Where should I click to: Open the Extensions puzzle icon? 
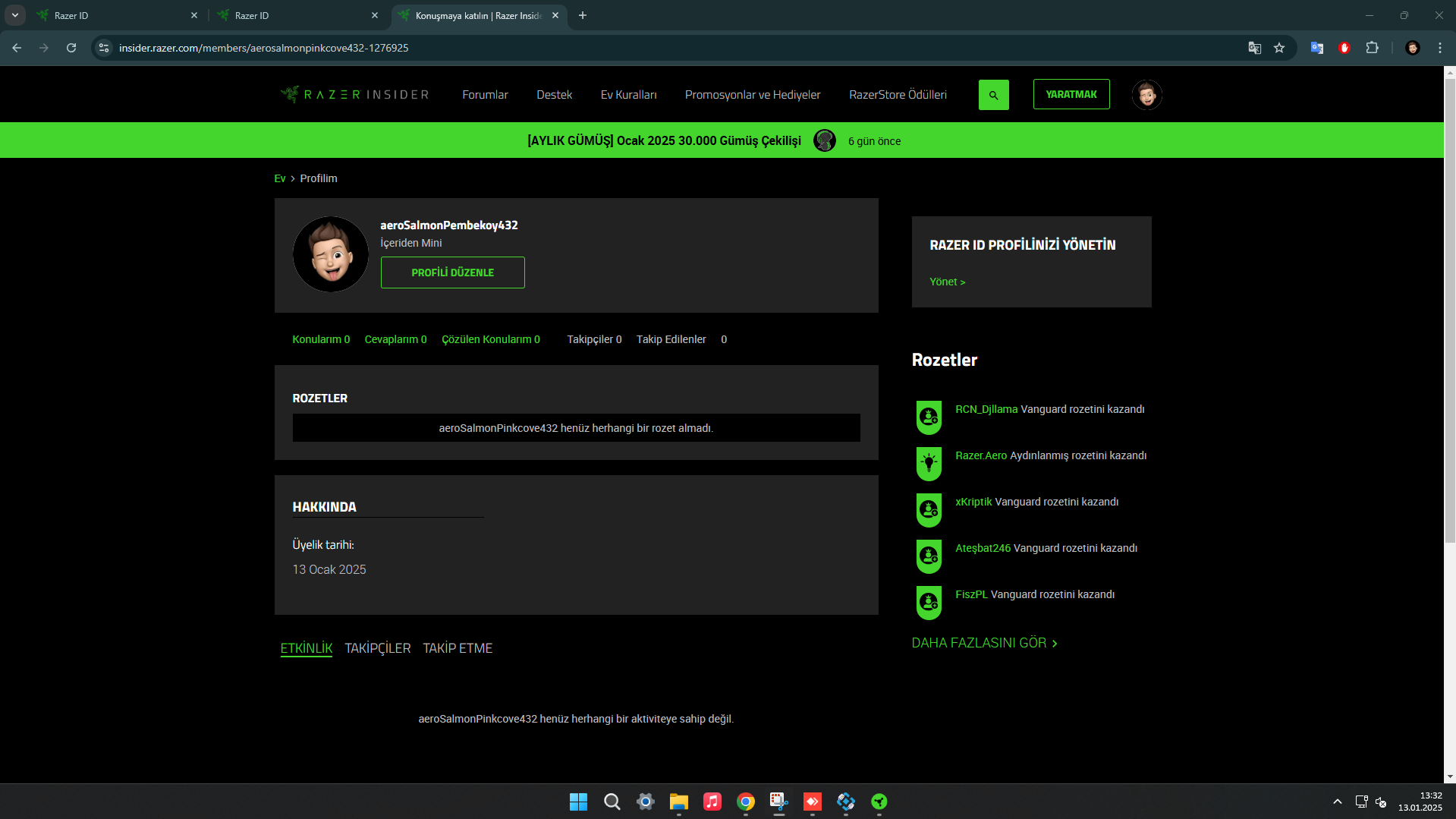tap(1372, 48)
